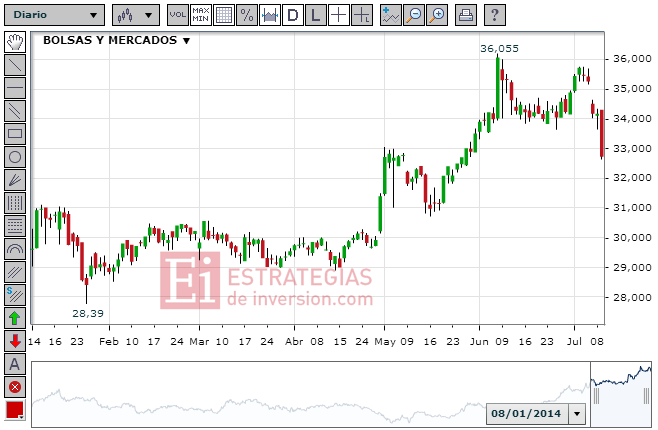Select the arcs drawing tool

[x=15, y=249]
